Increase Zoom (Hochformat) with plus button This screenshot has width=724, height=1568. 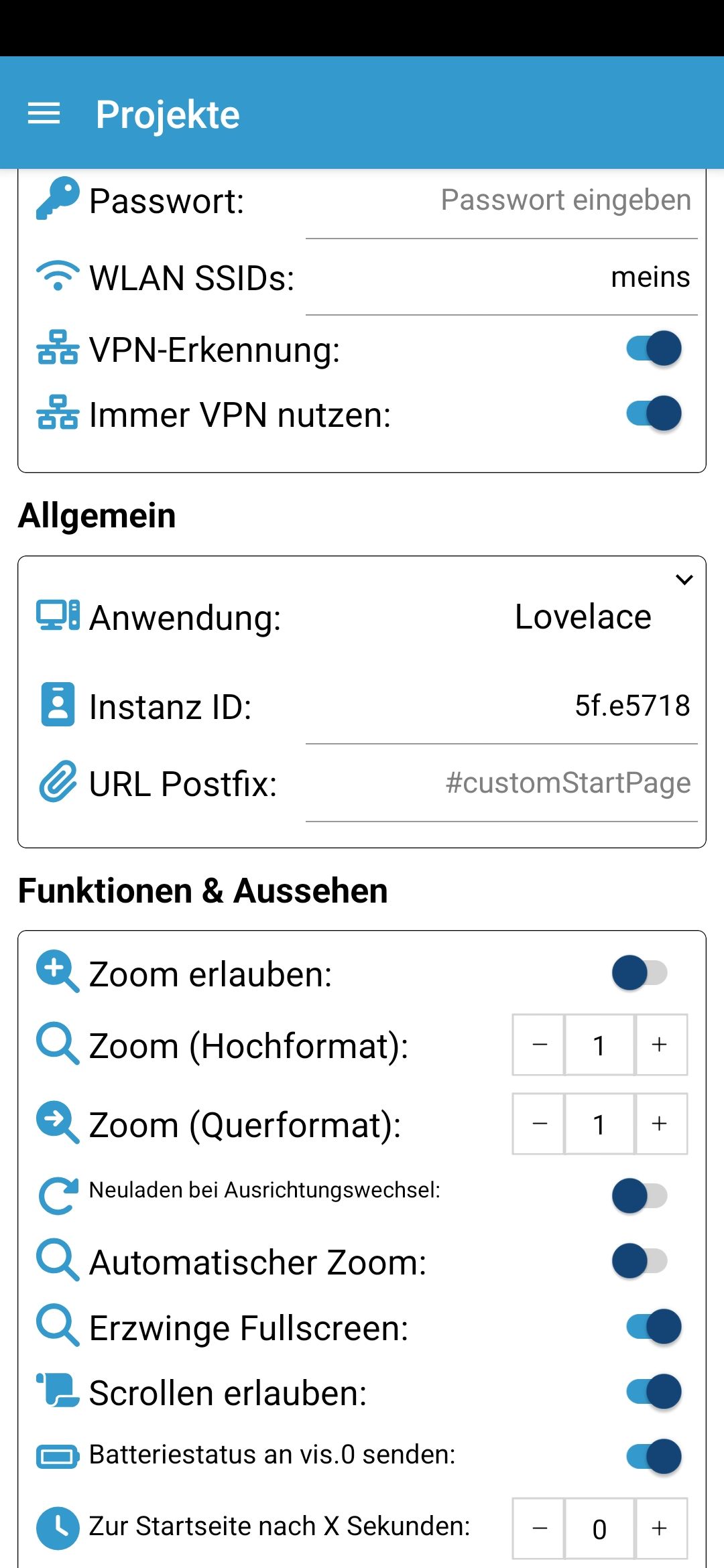660,1045
